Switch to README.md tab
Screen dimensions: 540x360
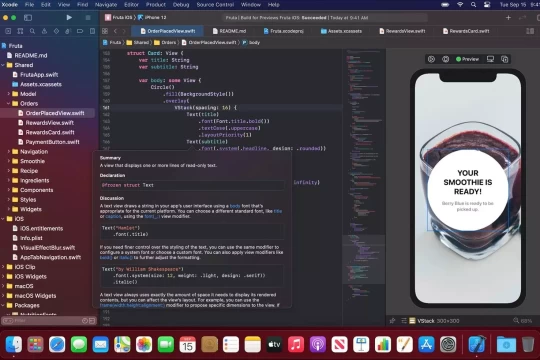pos(229,31)
